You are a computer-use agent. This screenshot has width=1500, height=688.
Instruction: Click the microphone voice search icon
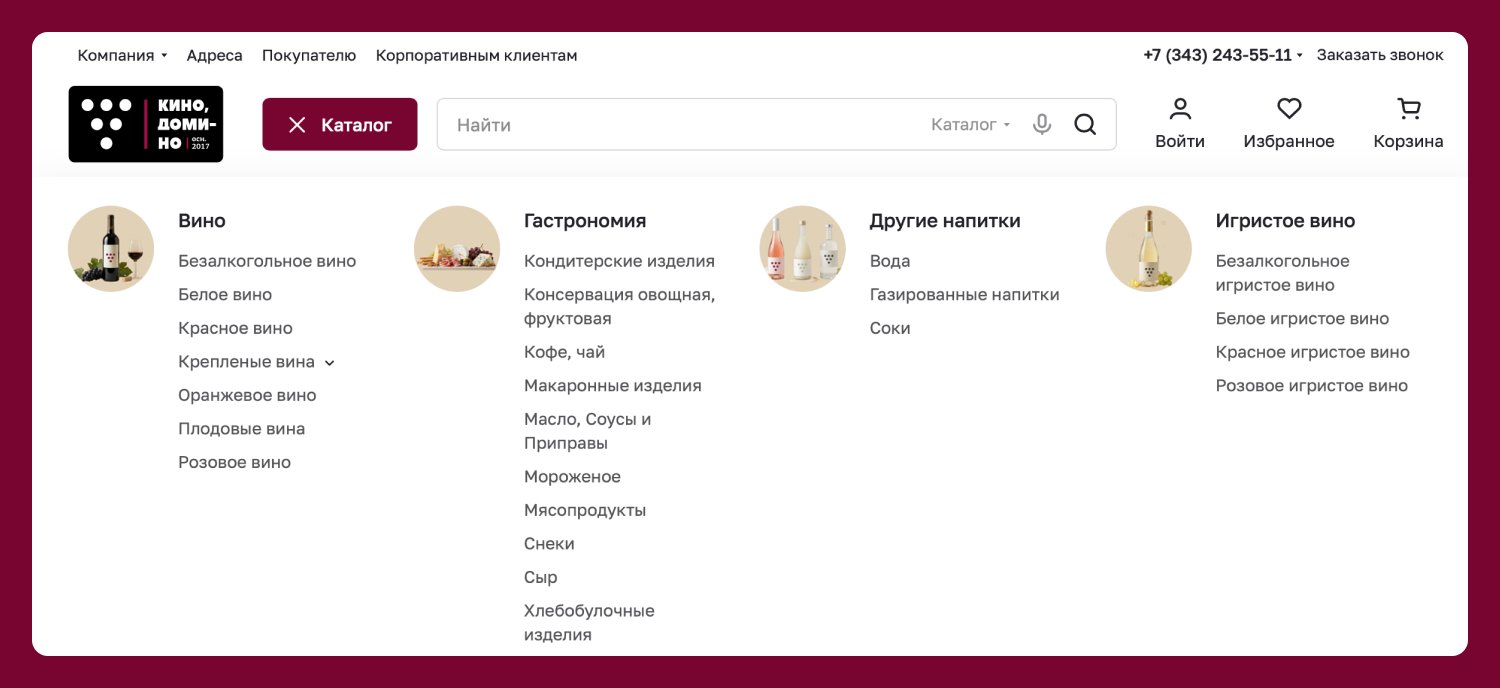click(1042, 125)
